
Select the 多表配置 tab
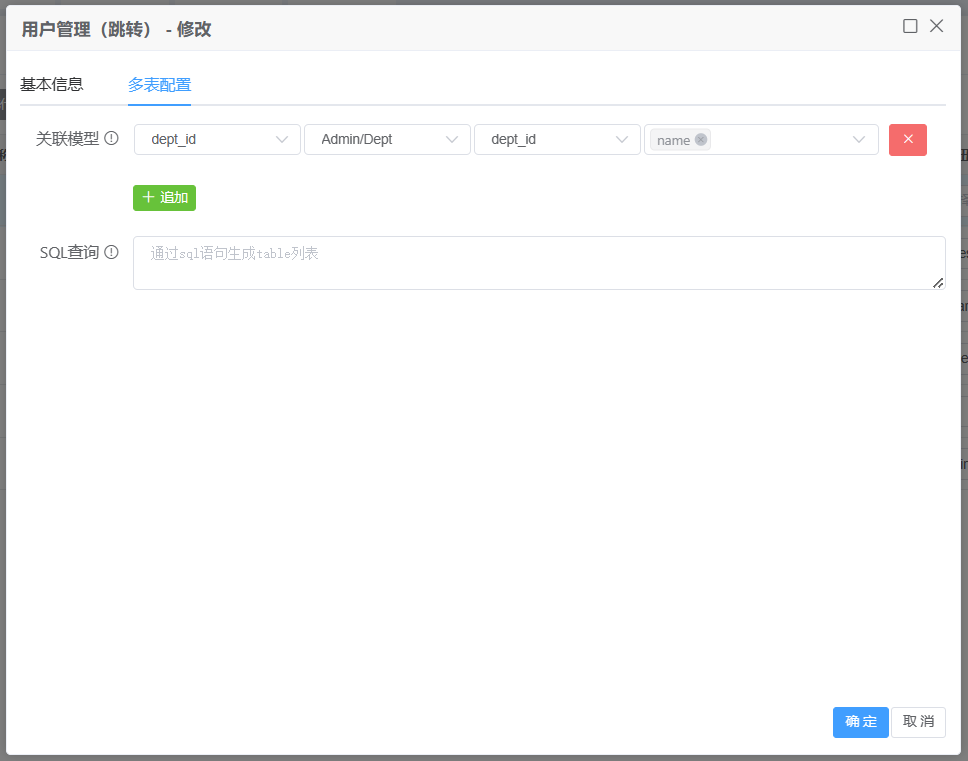pyautogui.click(x=159, y=85)
